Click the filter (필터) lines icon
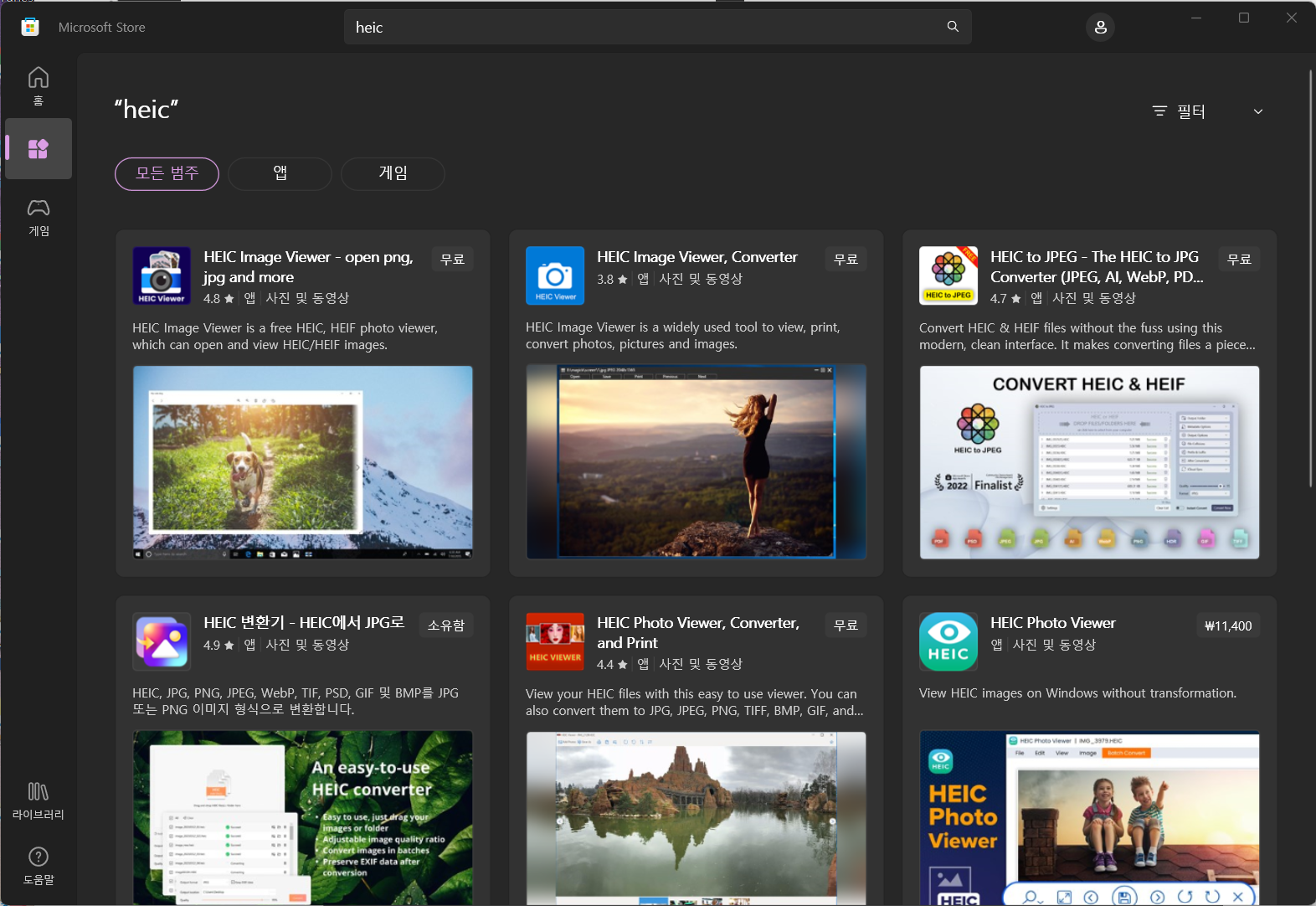 (1159, 111)
